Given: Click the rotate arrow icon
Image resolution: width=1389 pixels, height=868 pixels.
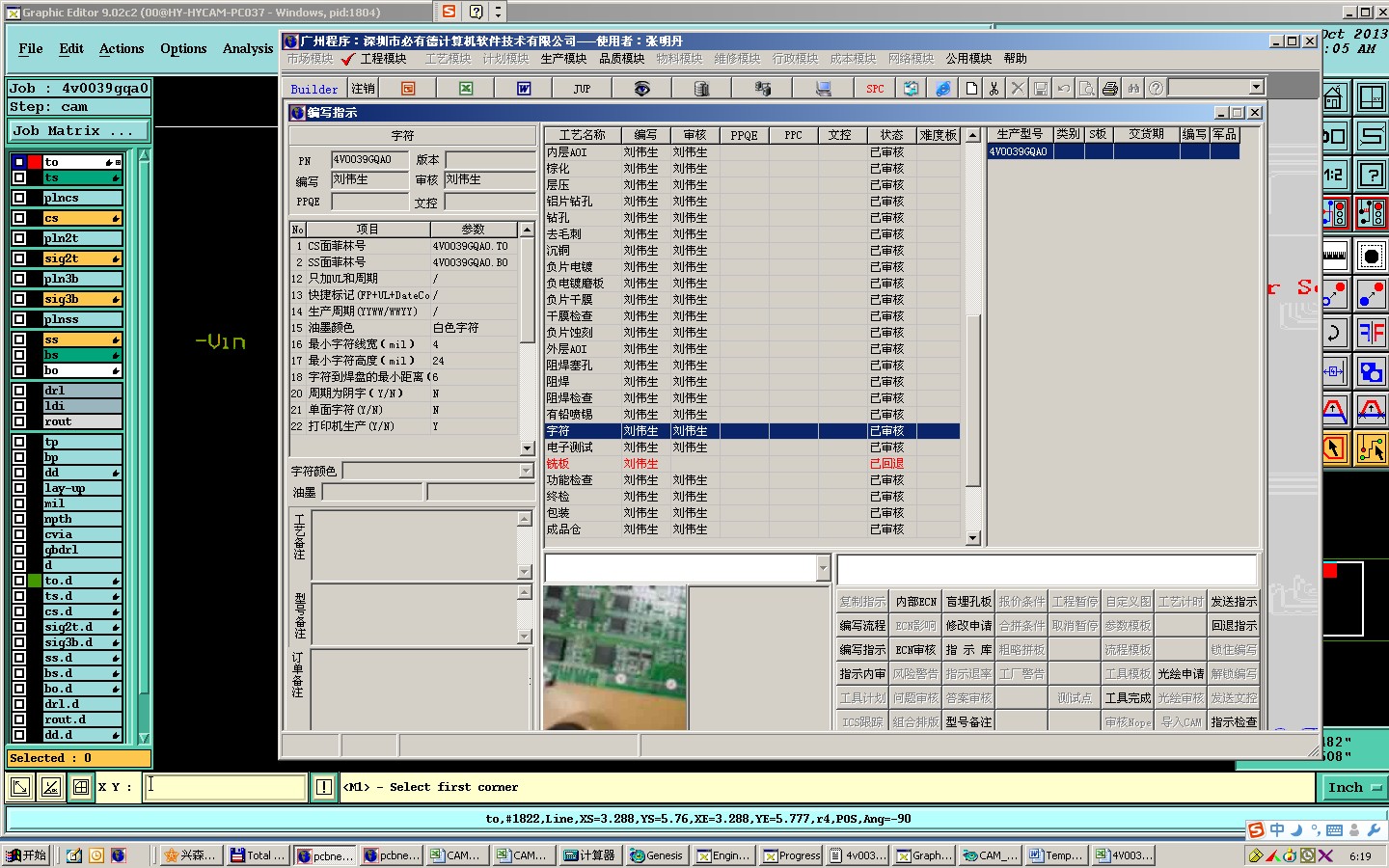Looking at the screenshot, I should 1334,334.
